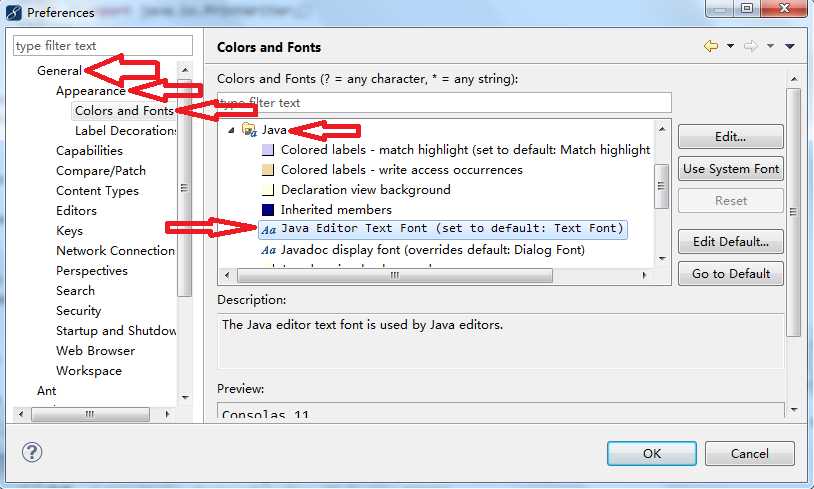This screenshot has height=489, width=814.
Task: Collapse the Java tree node
Action: [231, 130]
